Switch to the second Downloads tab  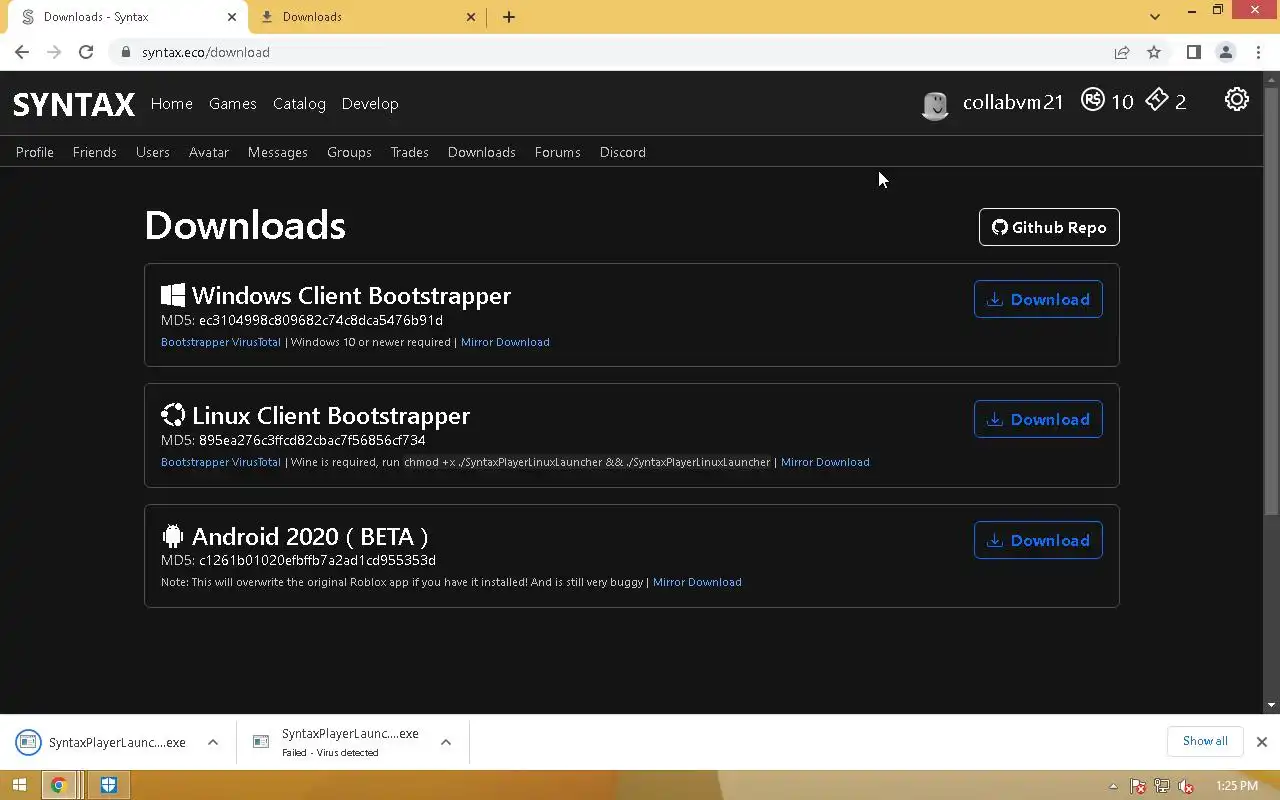[367, 17]
